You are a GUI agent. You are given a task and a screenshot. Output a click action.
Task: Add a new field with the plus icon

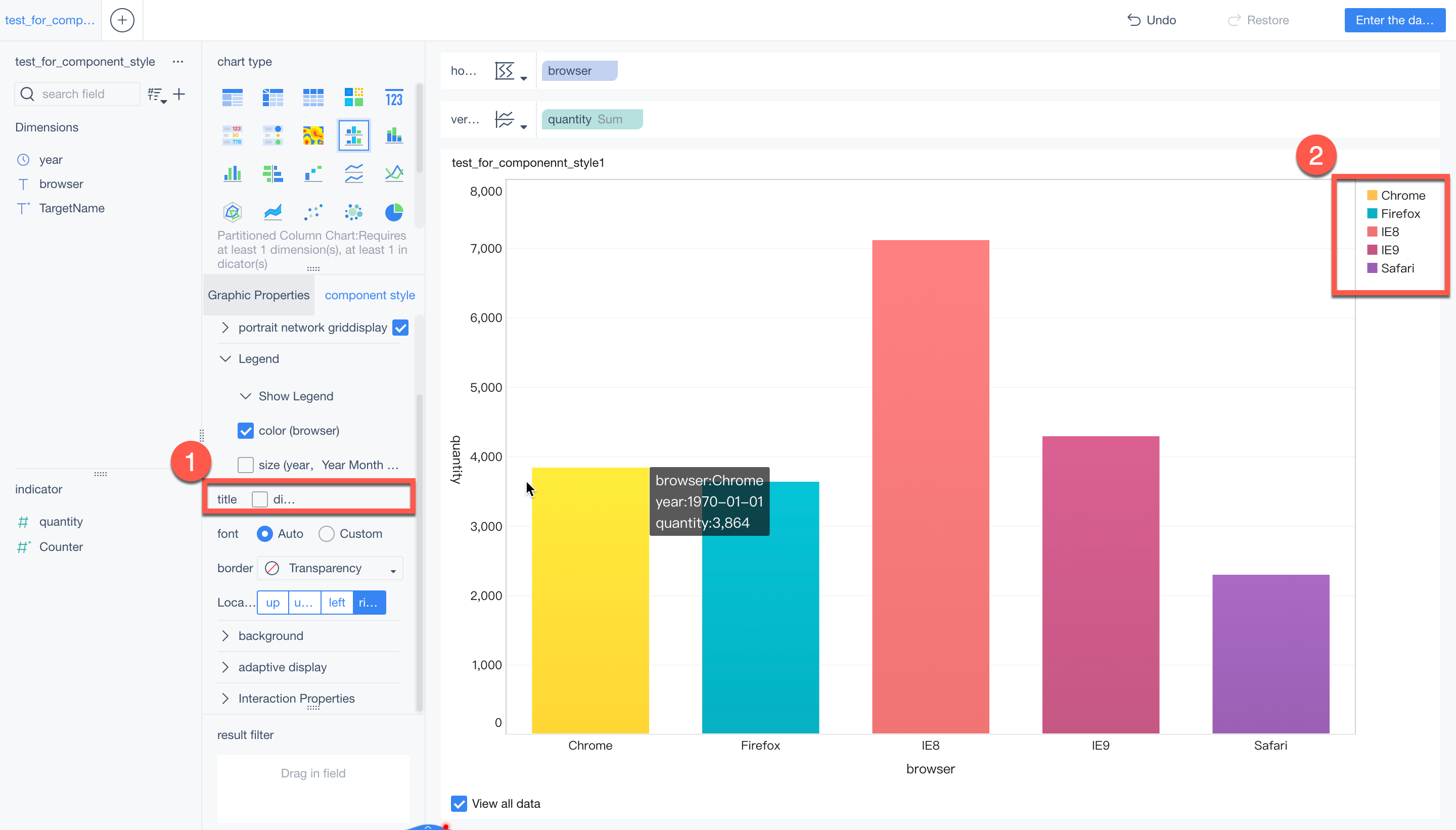179,94
